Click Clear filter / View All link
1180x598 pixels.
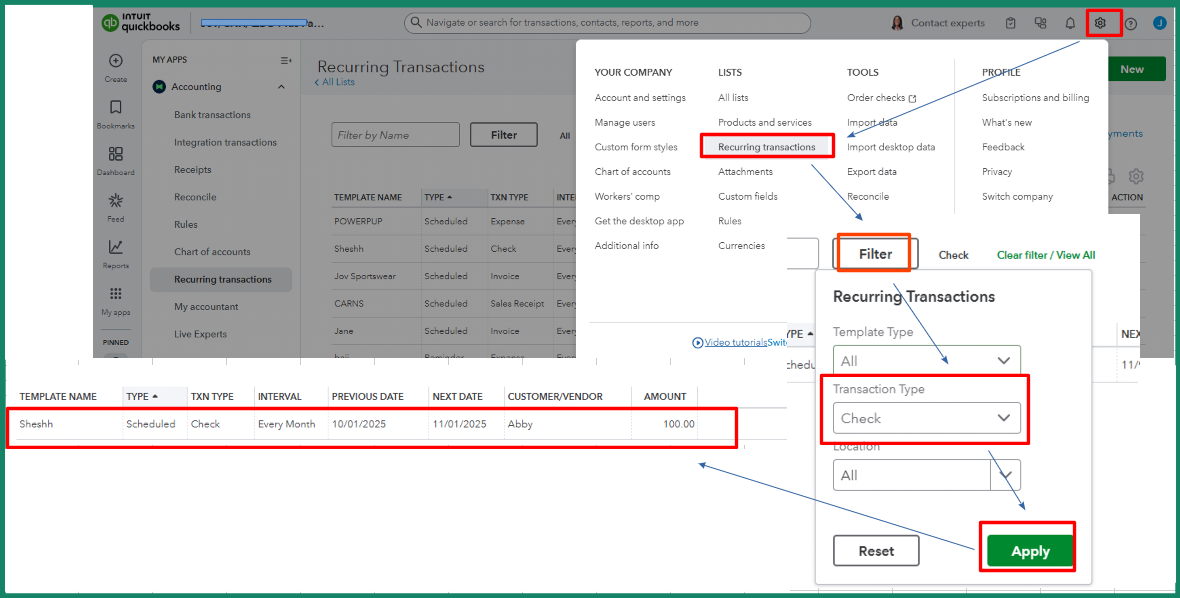click(1045, 255)
